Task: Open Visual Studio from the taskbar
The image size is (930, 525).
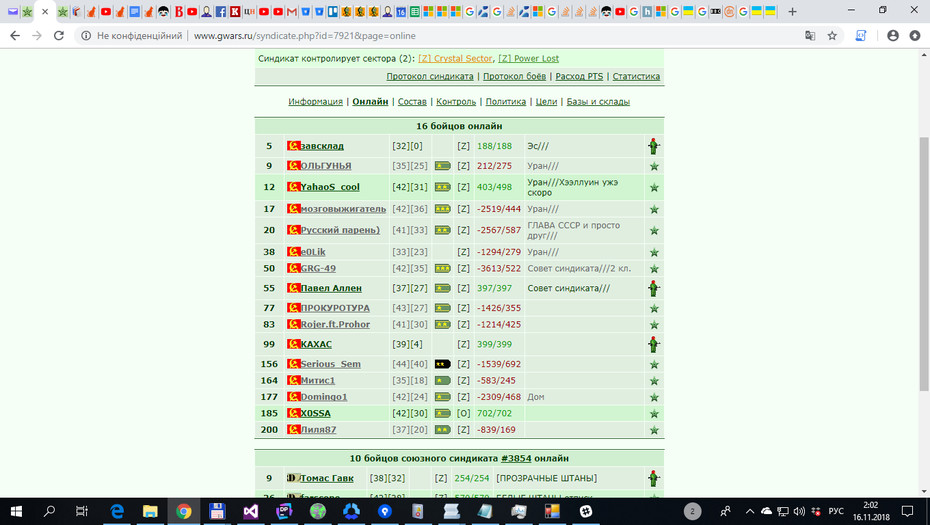Action: 250,511
